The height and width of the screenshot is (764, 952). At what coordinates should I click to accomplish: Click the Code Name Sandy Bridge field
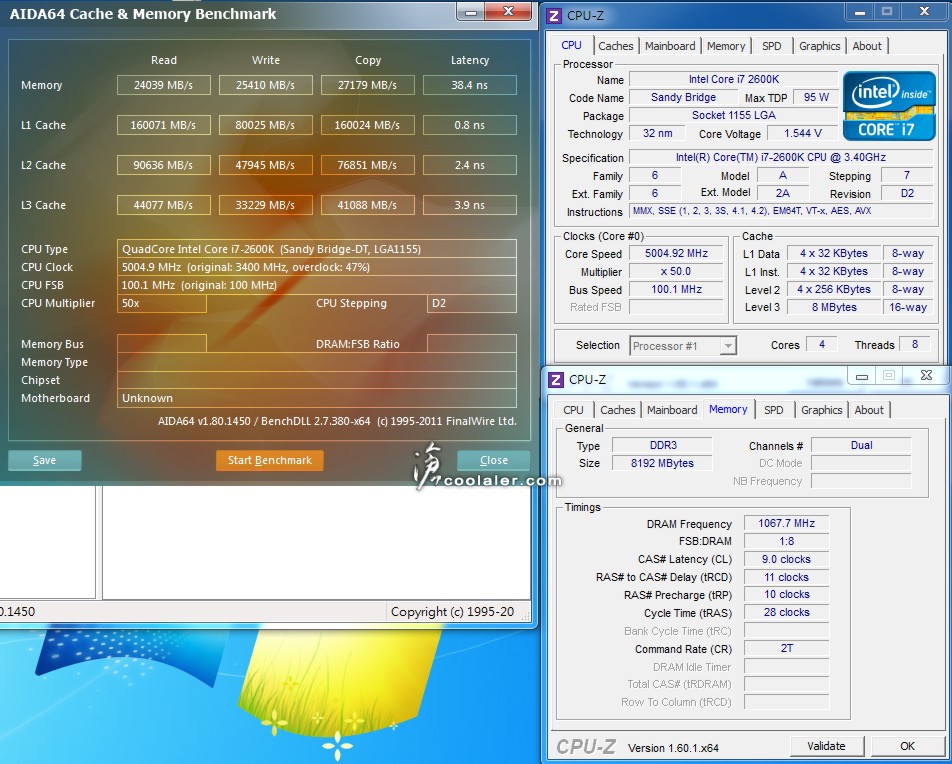tap(683, 97)
